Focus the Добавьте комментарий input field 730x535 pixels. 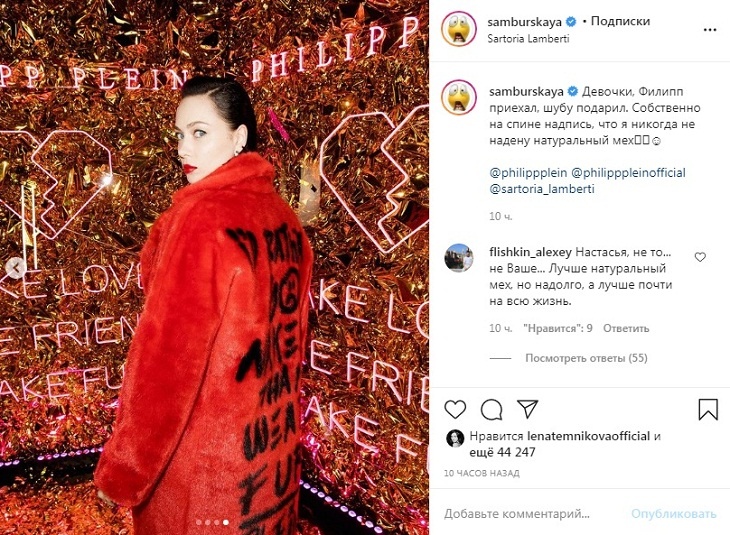click(533, 514)
